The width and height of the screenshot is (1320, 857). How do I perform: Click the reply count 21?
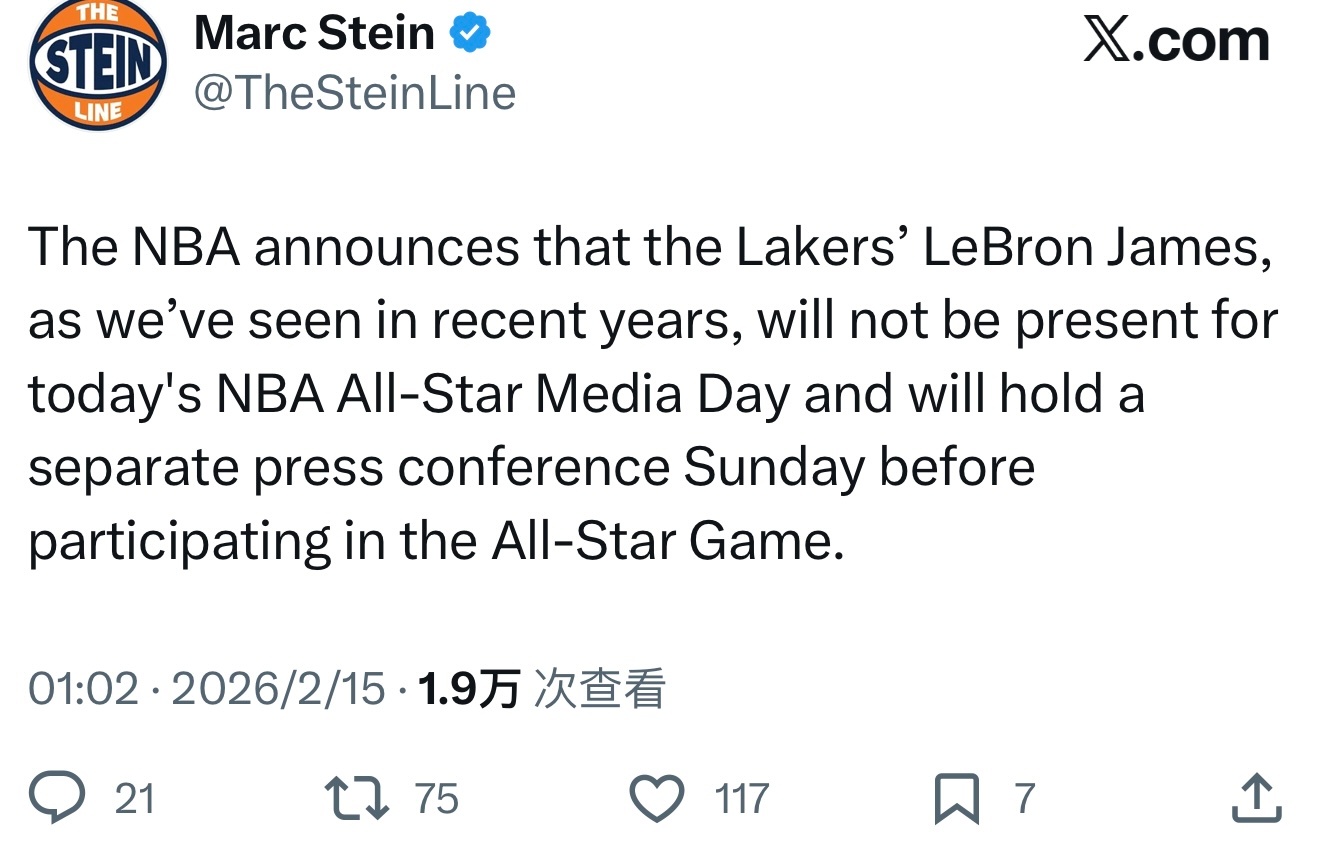pyautogui.click(x=135, y=799)
